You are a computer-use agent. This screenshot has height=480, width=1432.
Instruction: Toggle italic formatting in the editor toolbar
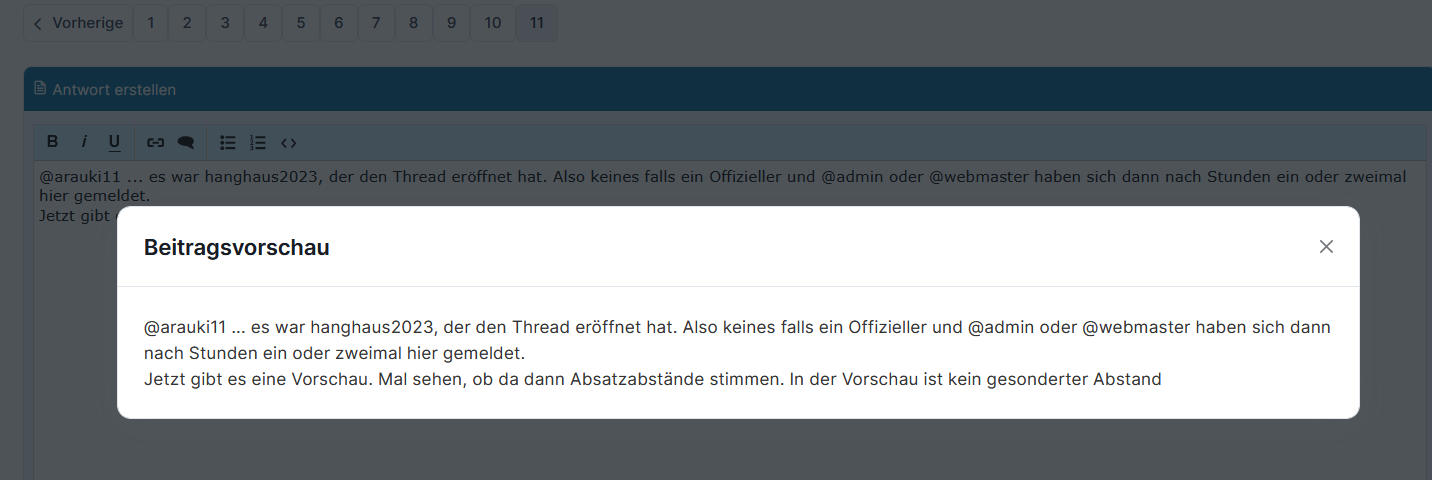[84, 142]
